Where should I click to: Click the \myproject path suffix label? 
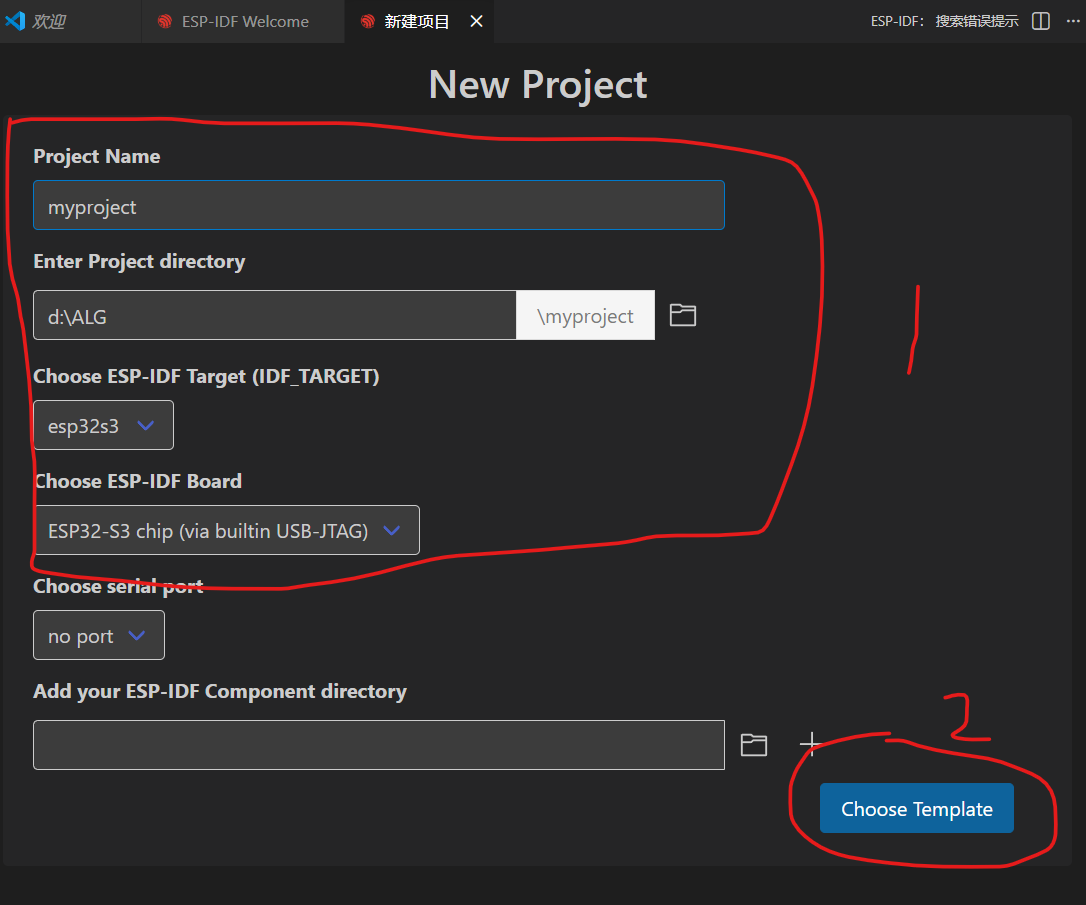pyautogui.click(x=585, y=316)
